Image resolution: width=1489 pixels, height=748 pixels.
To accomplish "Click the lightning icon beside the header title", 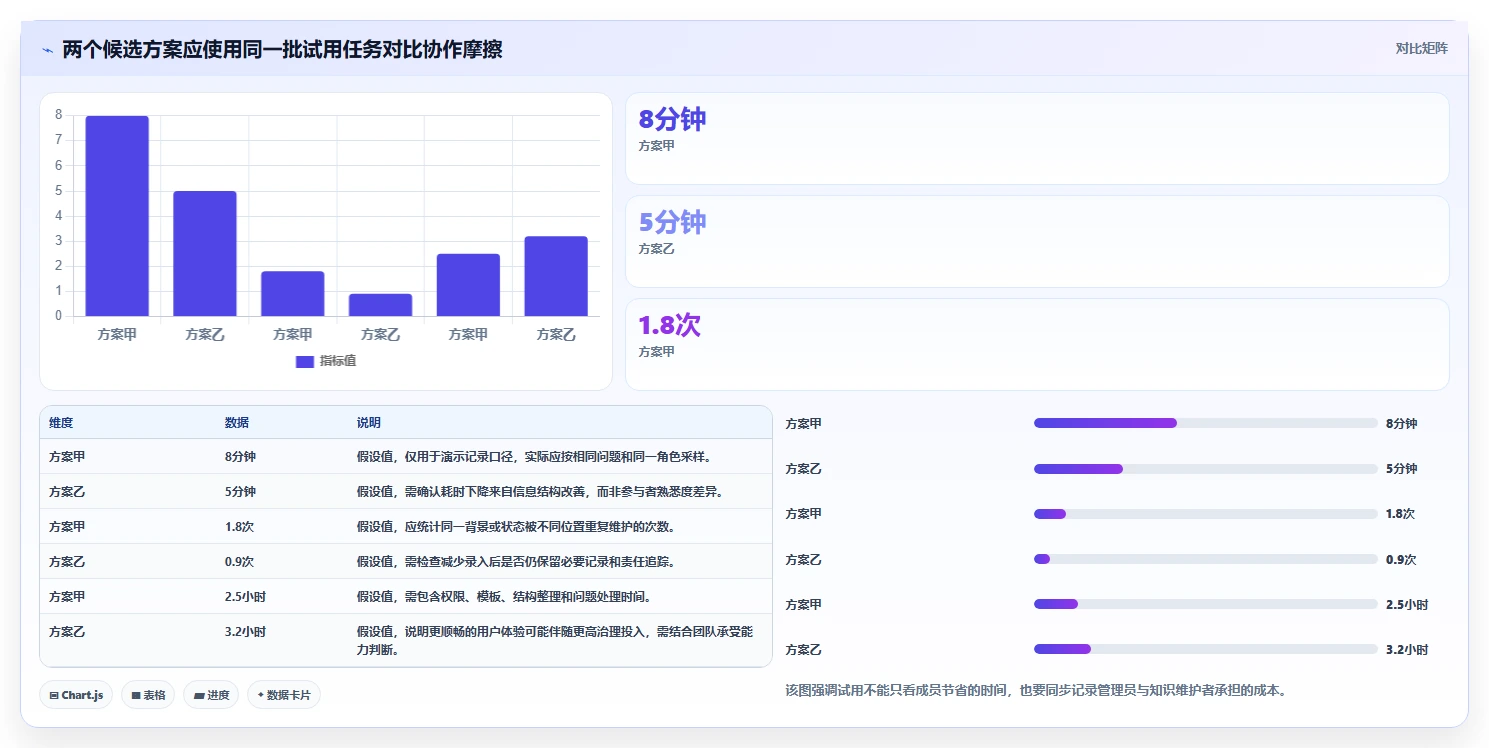I will point(48,49).
